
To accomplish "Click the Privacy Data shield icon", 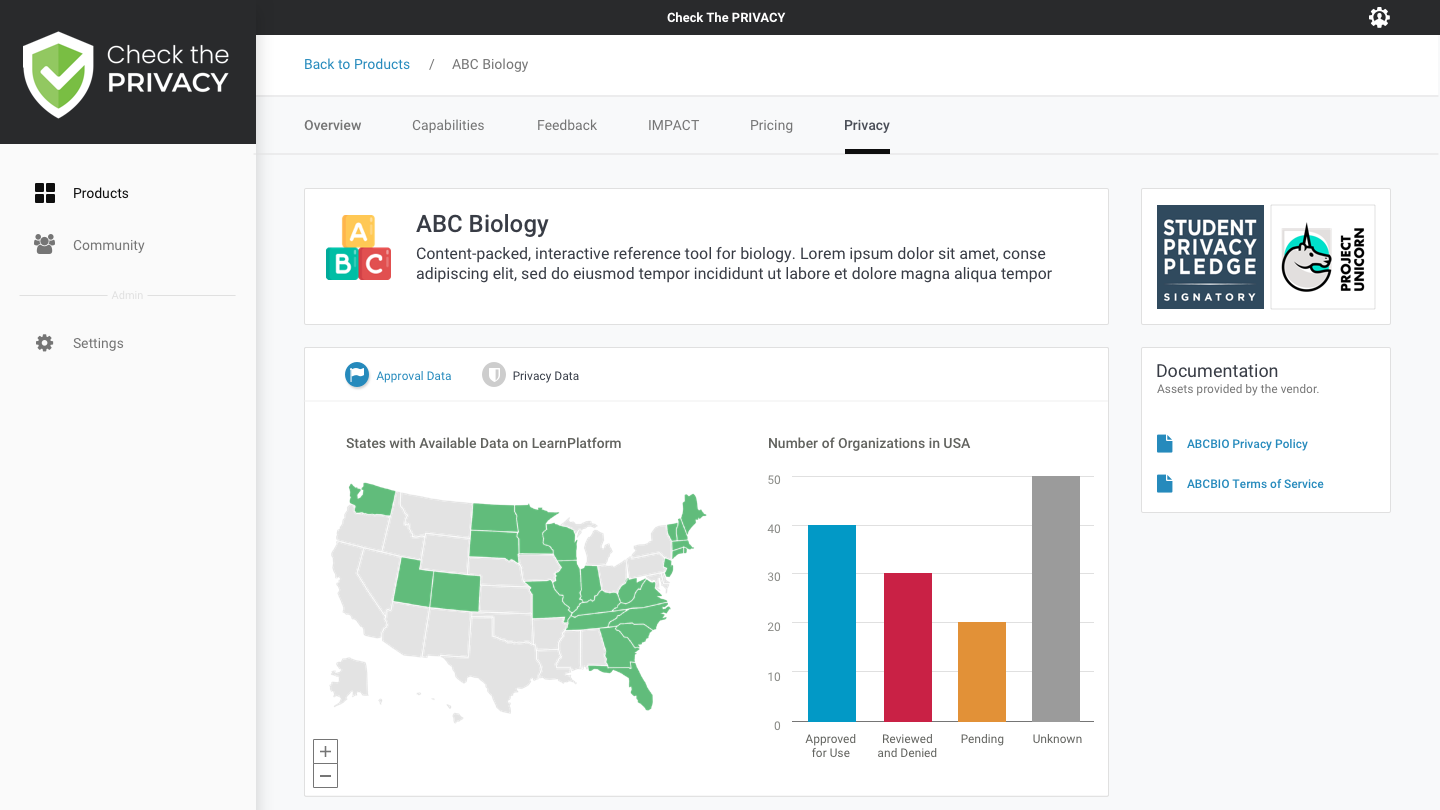I will (493, 375).
